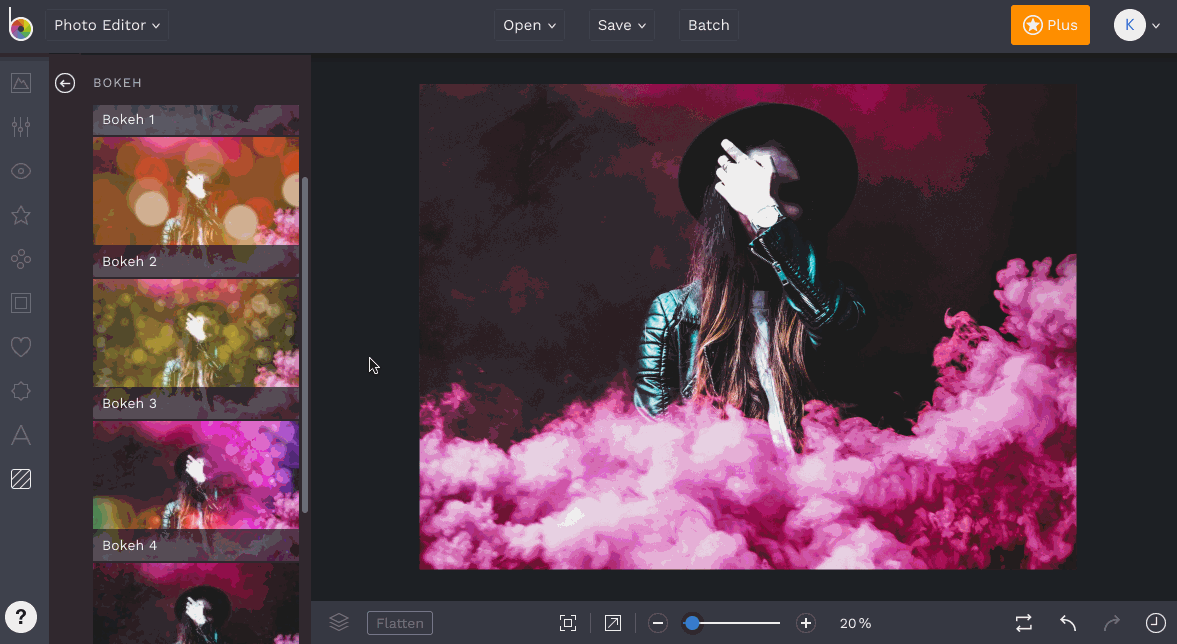Adjust the zoom slider handle
Image resolution: width=1177 pixels, height=644 pixels.
coord(692,623)
